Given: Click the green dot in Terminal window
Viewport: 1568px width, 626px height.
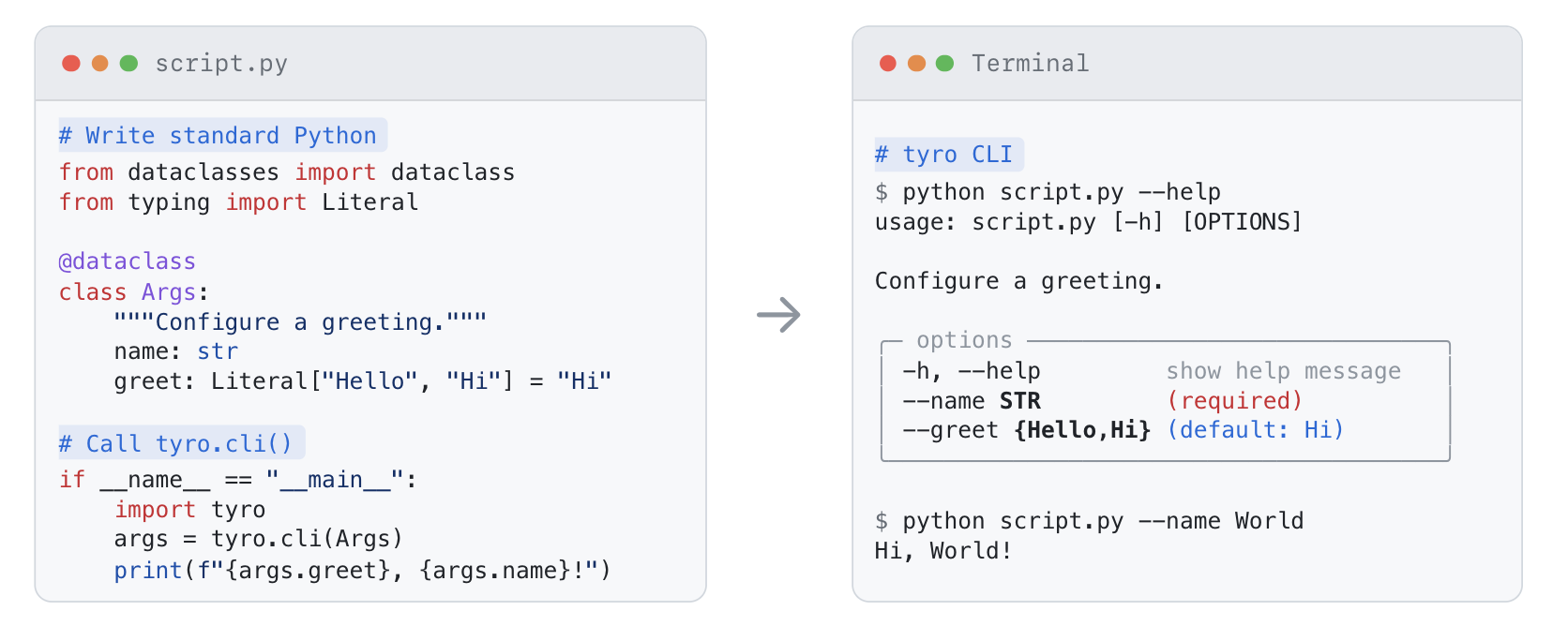Looking at the screenshot, I should click(945, 63).
